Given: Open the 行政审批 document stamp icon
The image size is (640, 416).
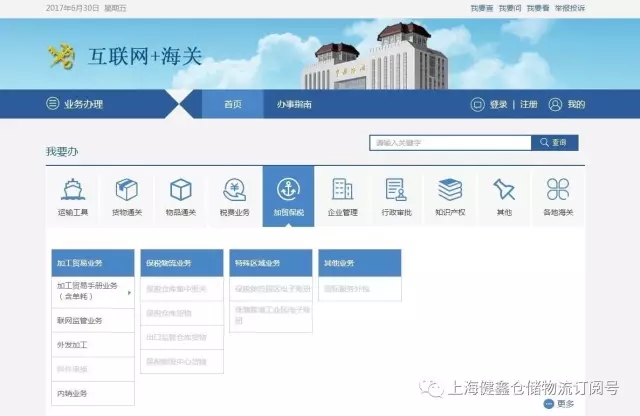Looking at the screenshot, I should [x=396, y=189].
